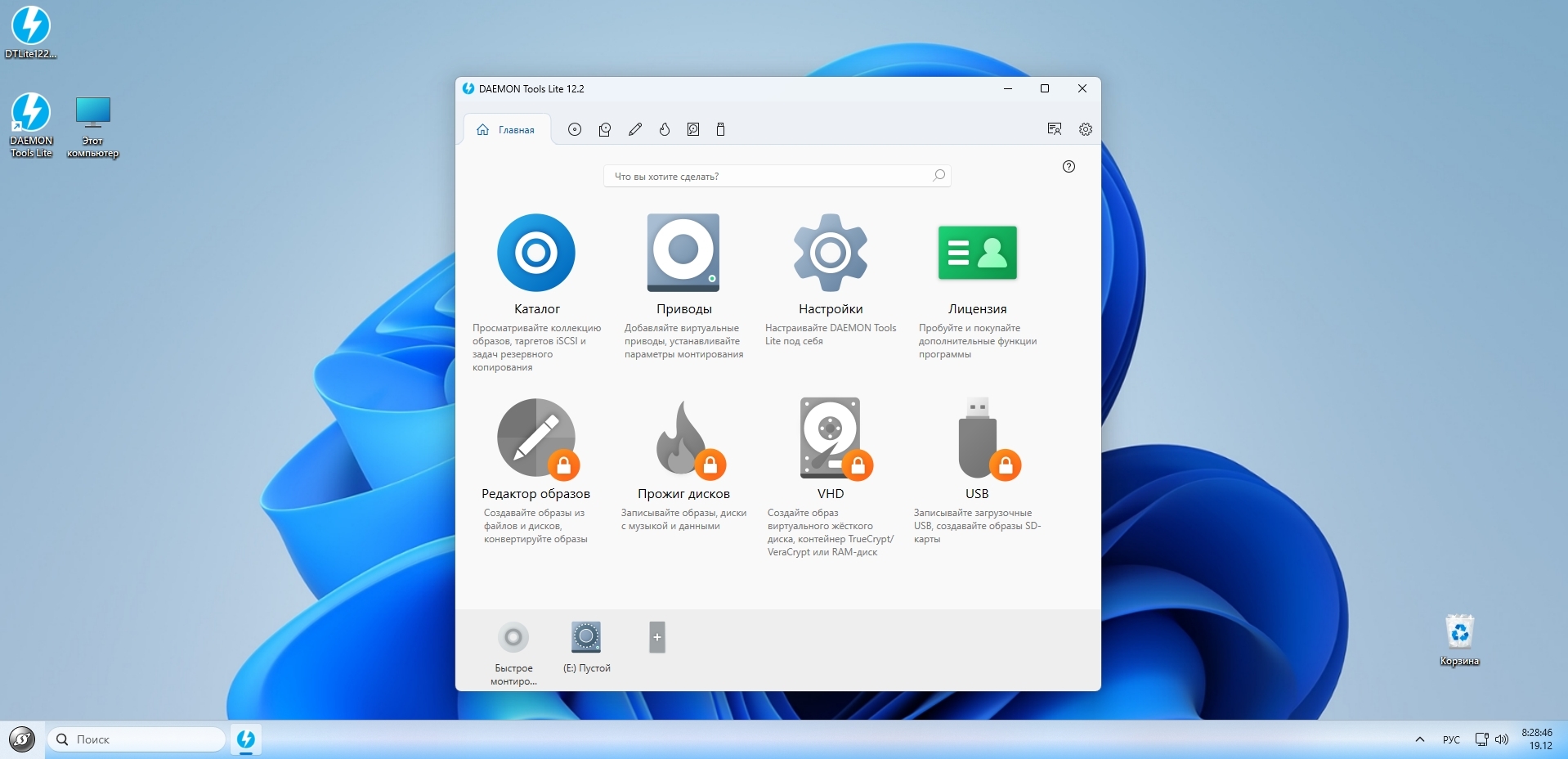Open the USB toolbar tab icon

click(x=720, y=129)
